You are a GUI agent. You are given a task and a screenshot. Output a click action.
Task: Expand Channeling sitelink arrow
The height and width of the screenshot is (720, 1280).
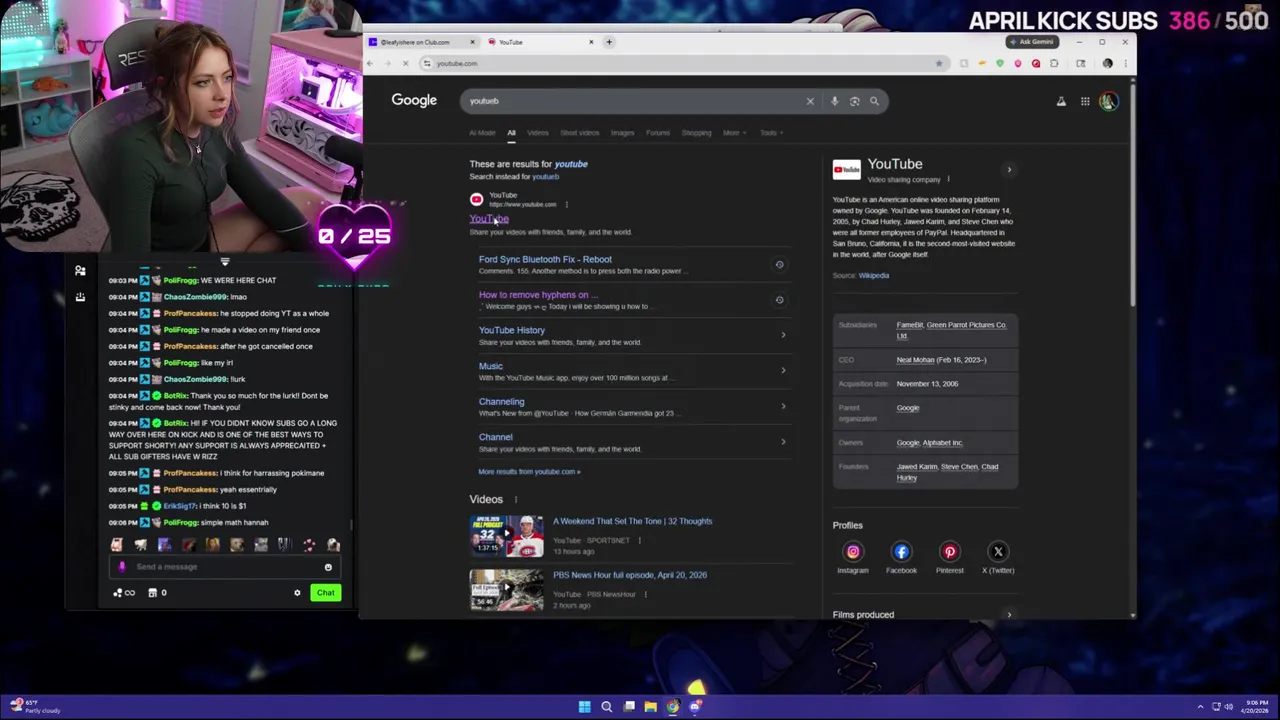pos(783,406)
